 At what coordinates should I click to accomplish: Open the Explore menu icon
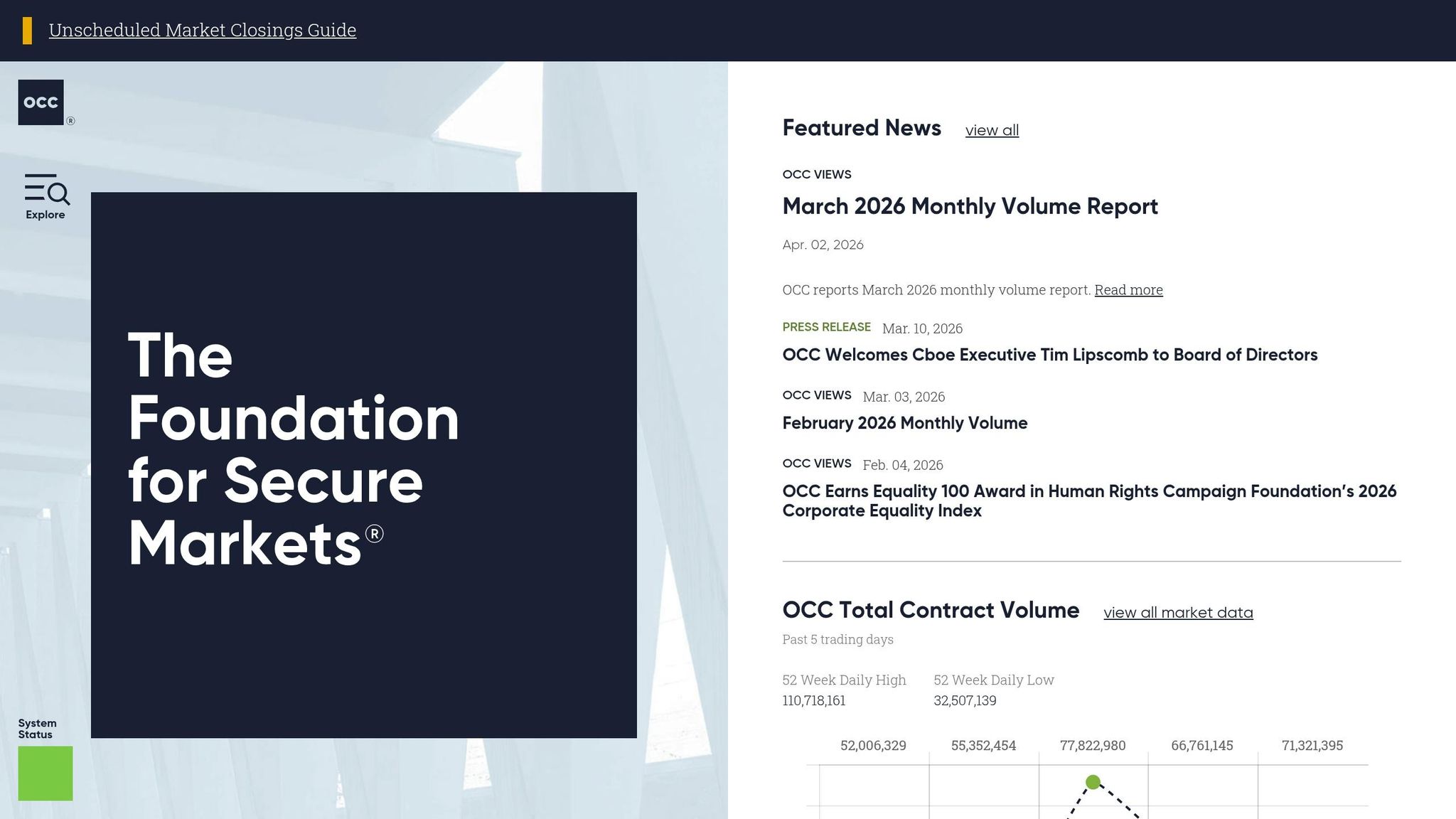[46, 196]
